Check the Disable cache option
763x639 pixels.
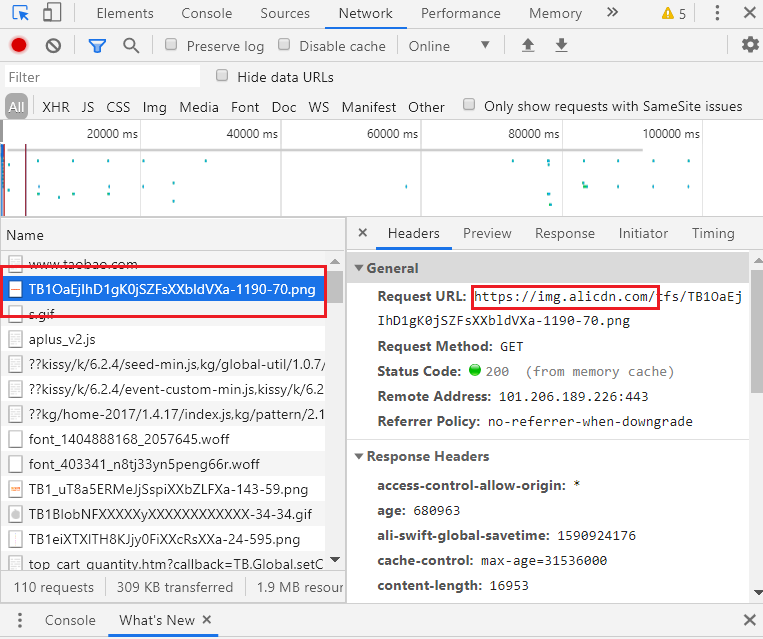[284, 45]
